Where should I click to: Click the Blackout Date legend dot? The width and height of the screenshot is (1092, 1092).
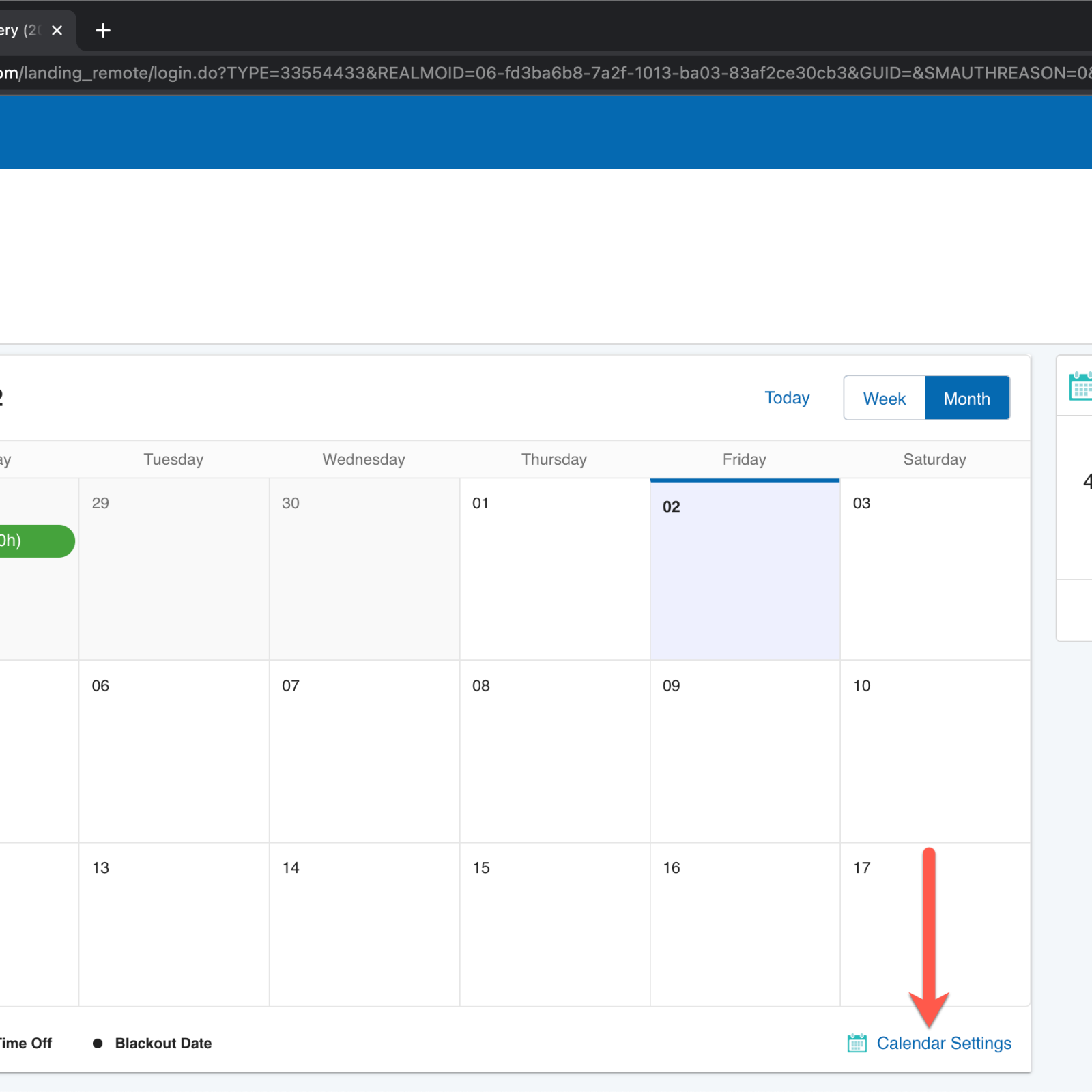coord(98,1044)
